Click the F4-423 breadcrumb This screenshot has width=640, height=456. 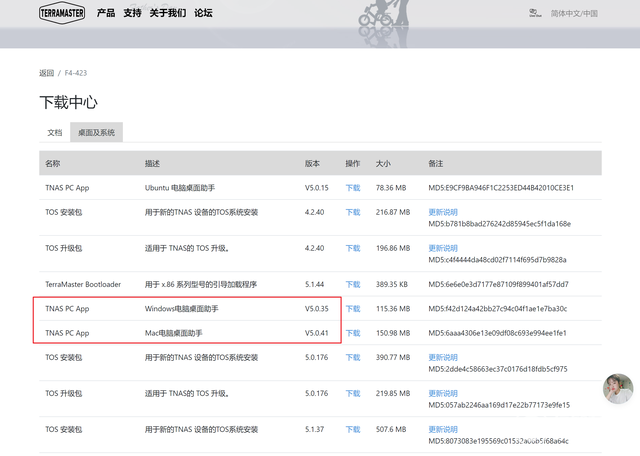point(76,73)
